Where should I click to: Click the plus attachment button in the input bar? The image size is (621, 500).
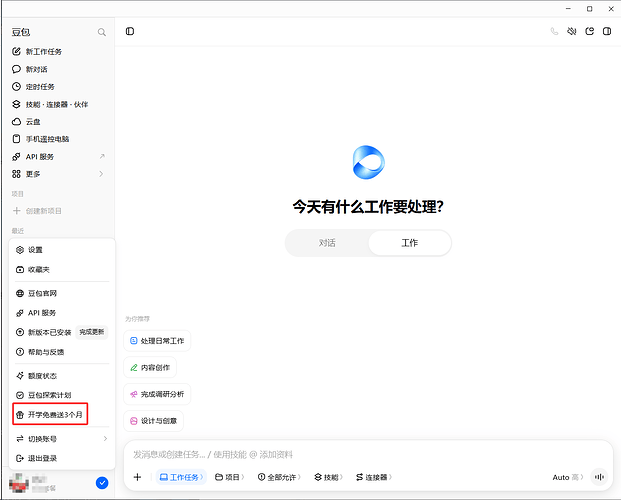click(x=137, y=477)
